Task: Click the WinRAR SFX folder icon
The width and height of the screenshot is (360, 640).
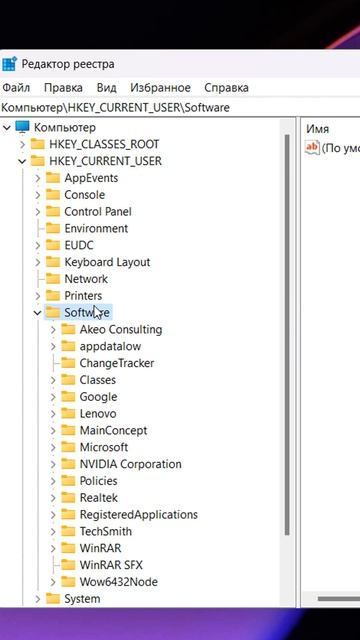Action: click(68, 565)
